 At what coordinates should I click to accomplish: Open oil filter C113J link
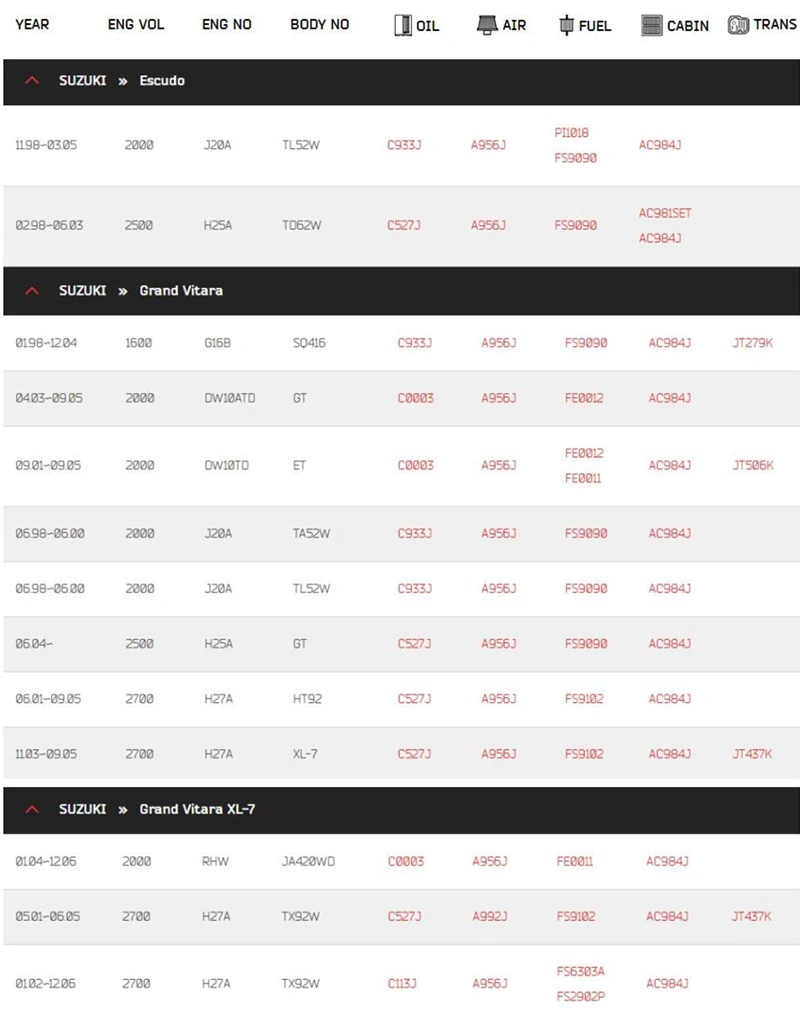coord(402,984)
